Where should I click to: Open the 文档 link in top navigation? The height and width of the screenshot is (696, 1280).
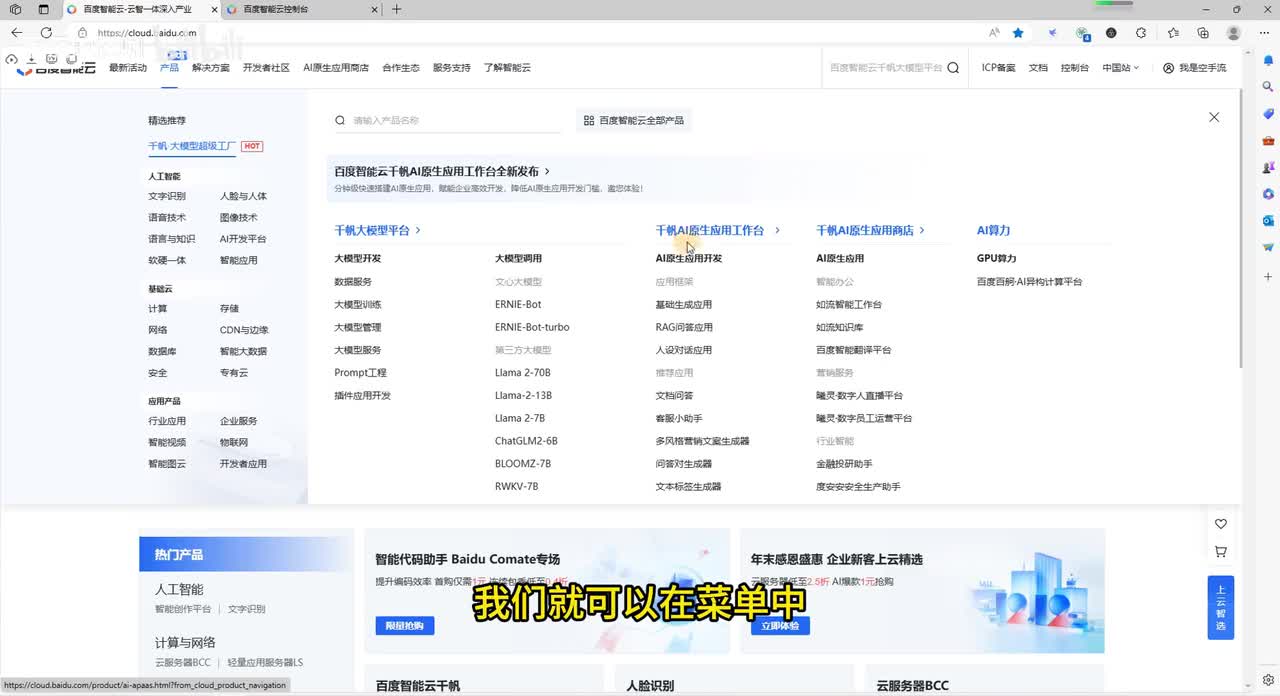click(x=1038, y=68)
